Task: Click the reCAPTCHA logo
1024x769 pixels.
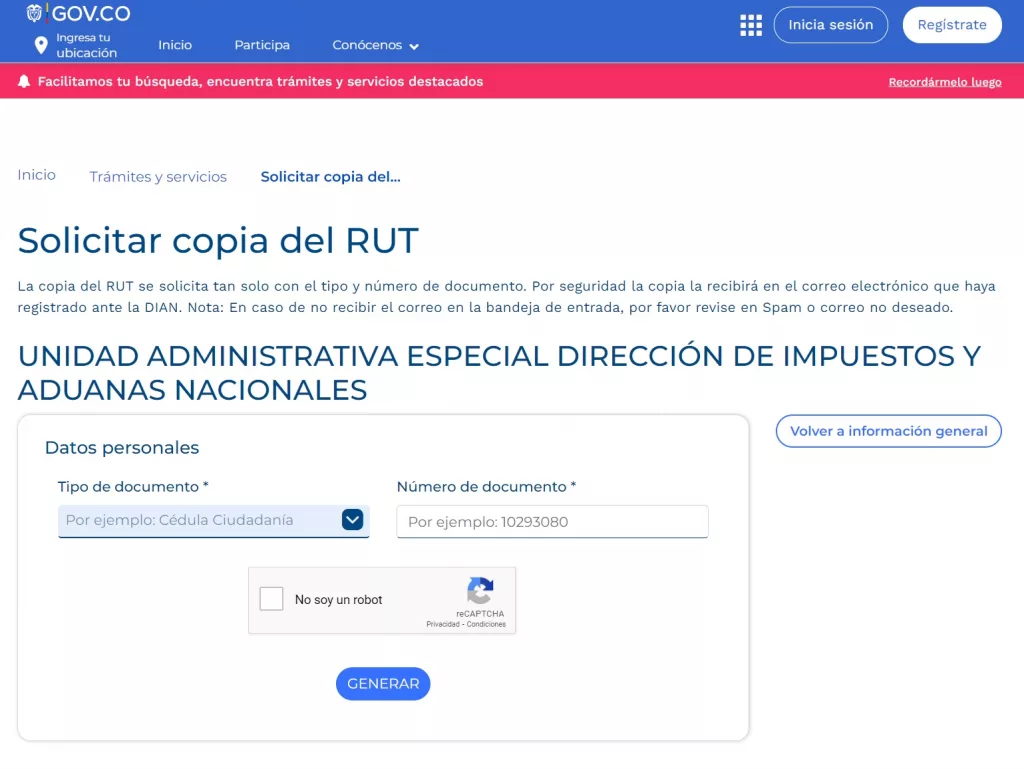Action: (x=480, y=590)
